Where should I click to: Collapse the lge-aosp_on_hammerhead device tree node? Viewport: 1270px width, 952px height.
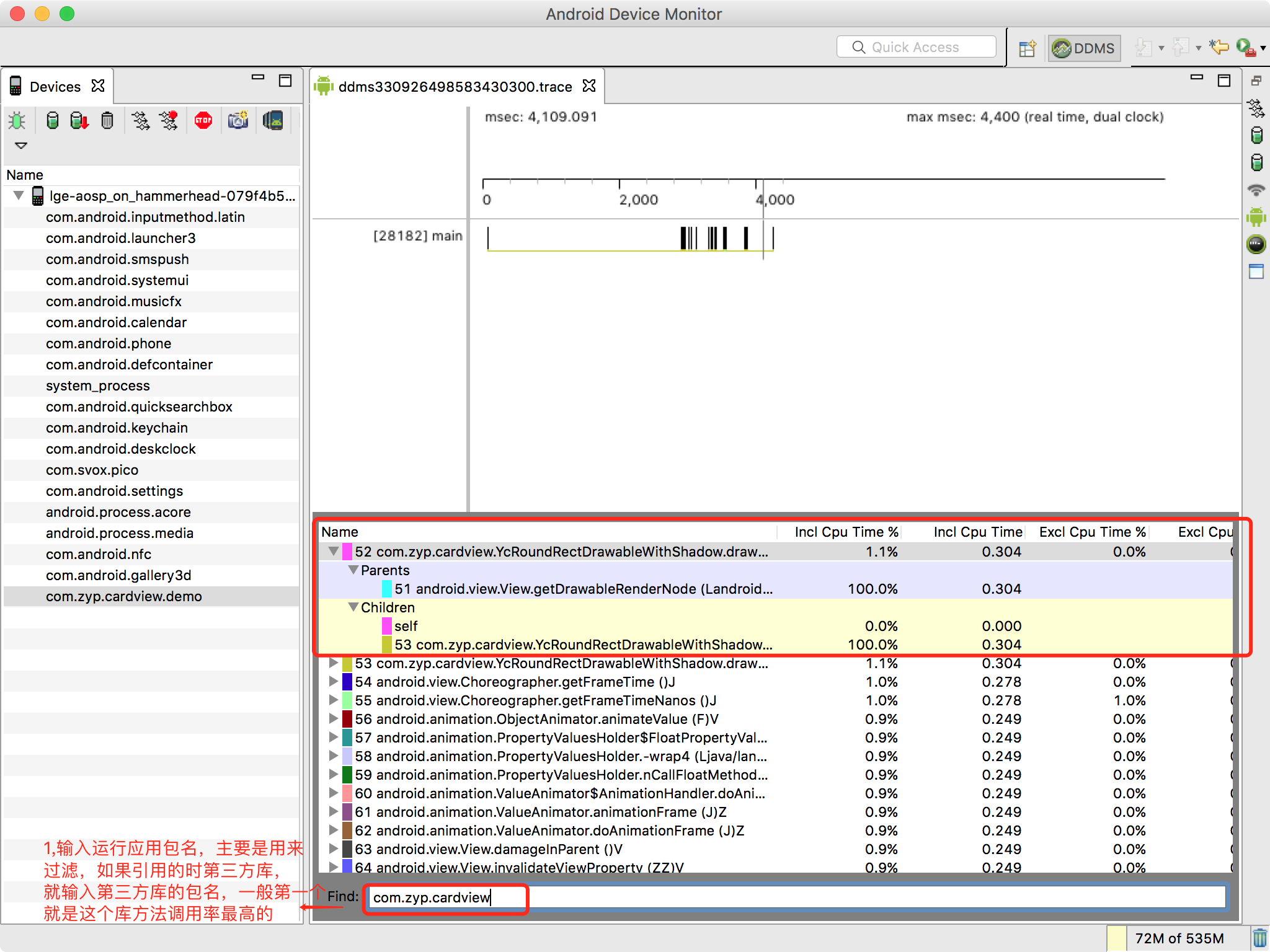click(x=19, y=196)
